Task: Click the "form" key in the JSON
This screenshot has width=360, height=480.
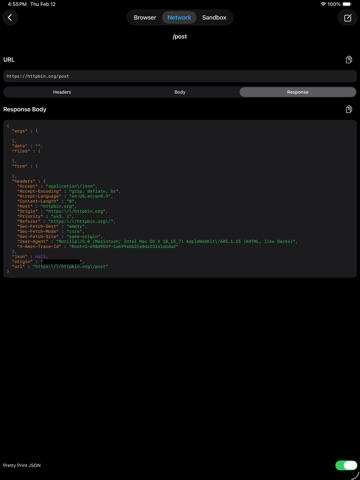Action: [x=20, y=166]
